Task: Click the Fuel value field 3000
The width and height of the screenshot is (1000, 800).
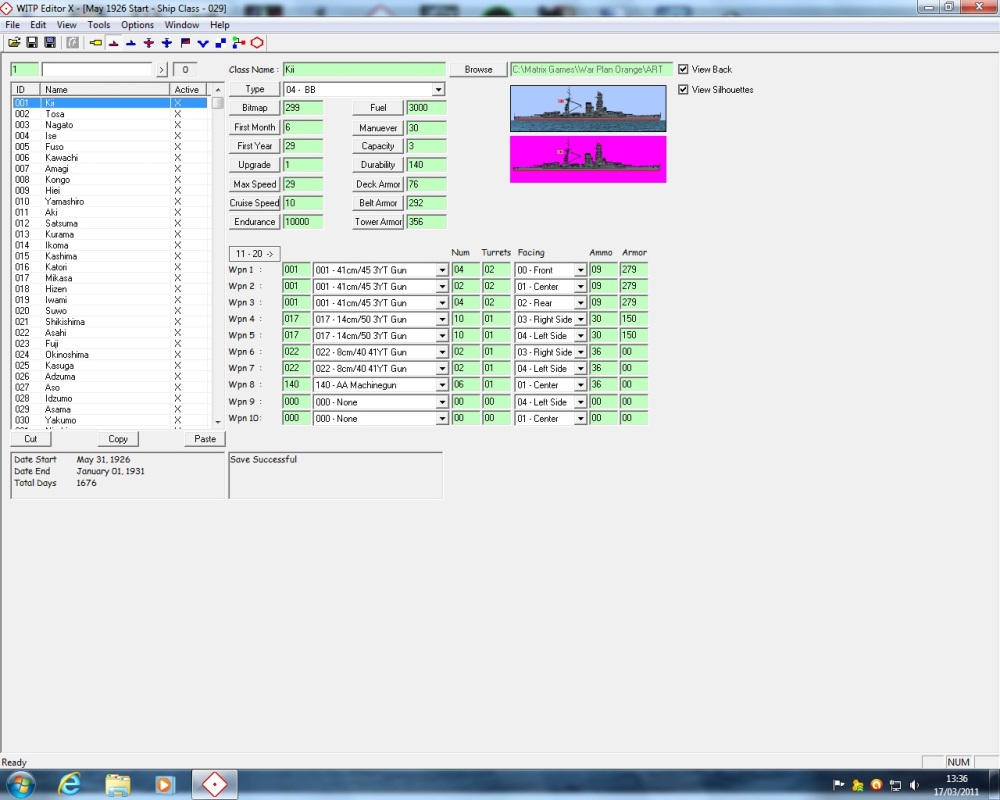Action: [427, 108]
